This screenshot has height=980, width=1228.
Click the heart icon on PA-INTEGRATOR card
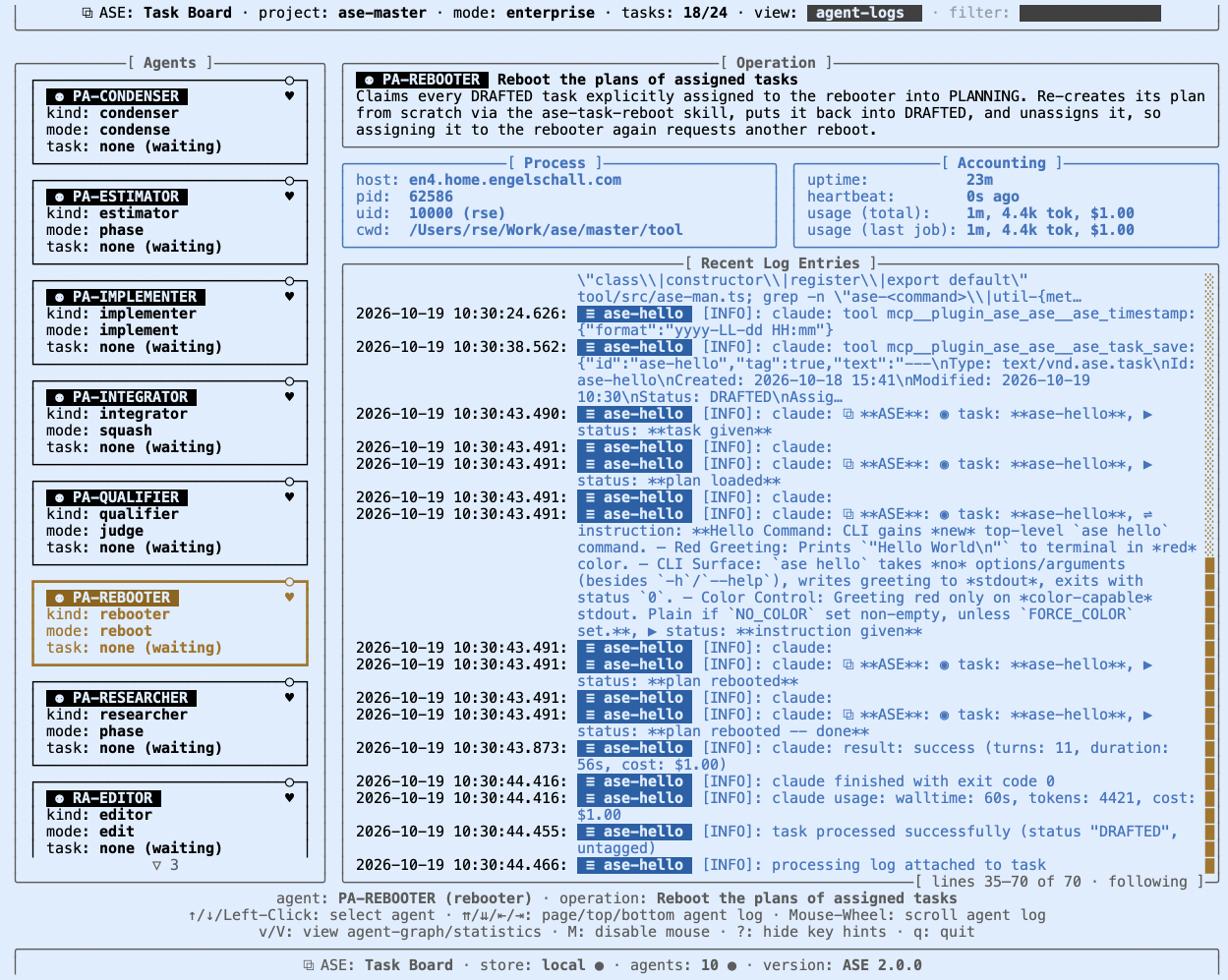click(289, 397)
